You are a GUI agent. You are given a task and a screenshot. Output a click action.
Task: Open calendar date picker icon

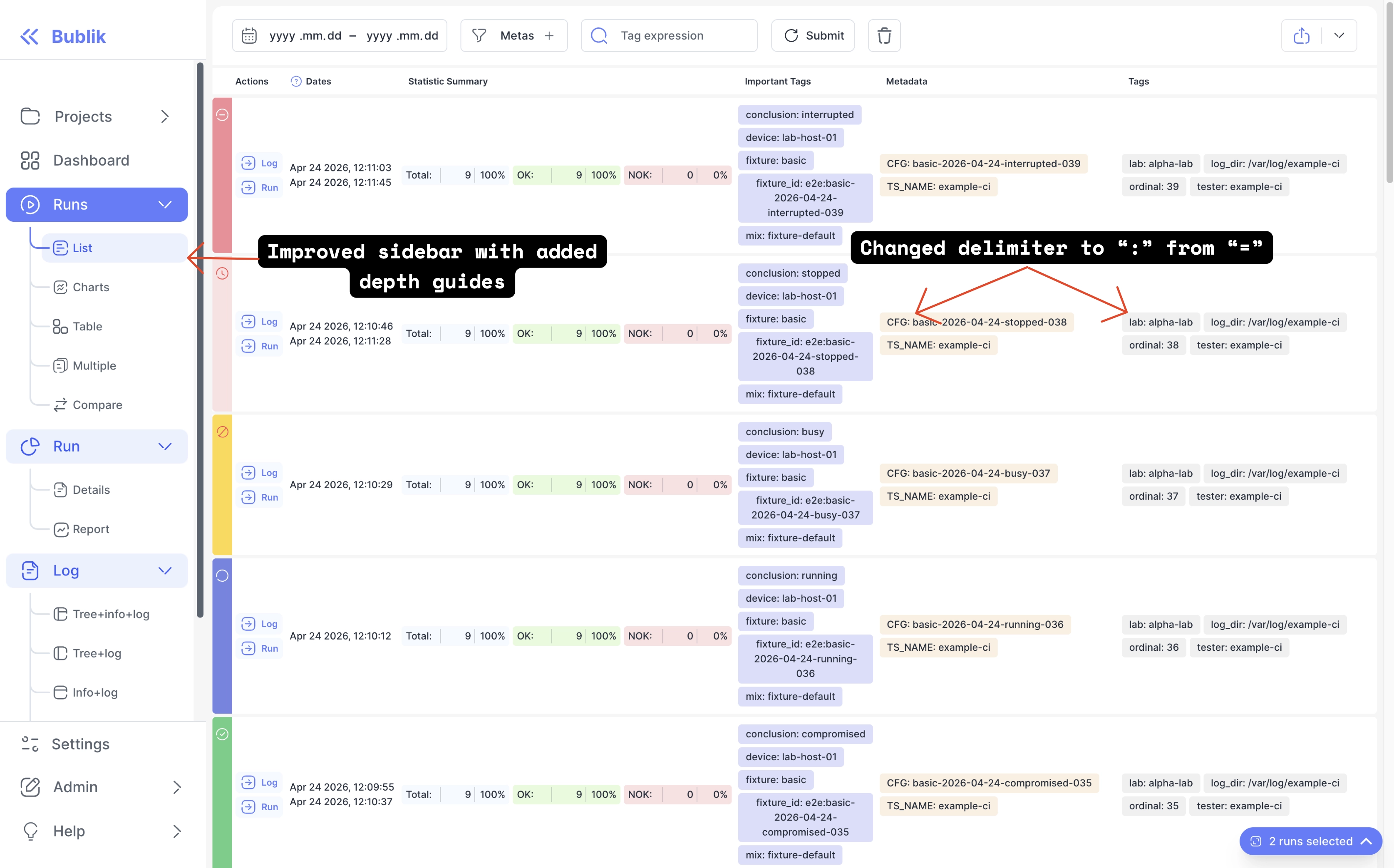[x=249, y=36]
